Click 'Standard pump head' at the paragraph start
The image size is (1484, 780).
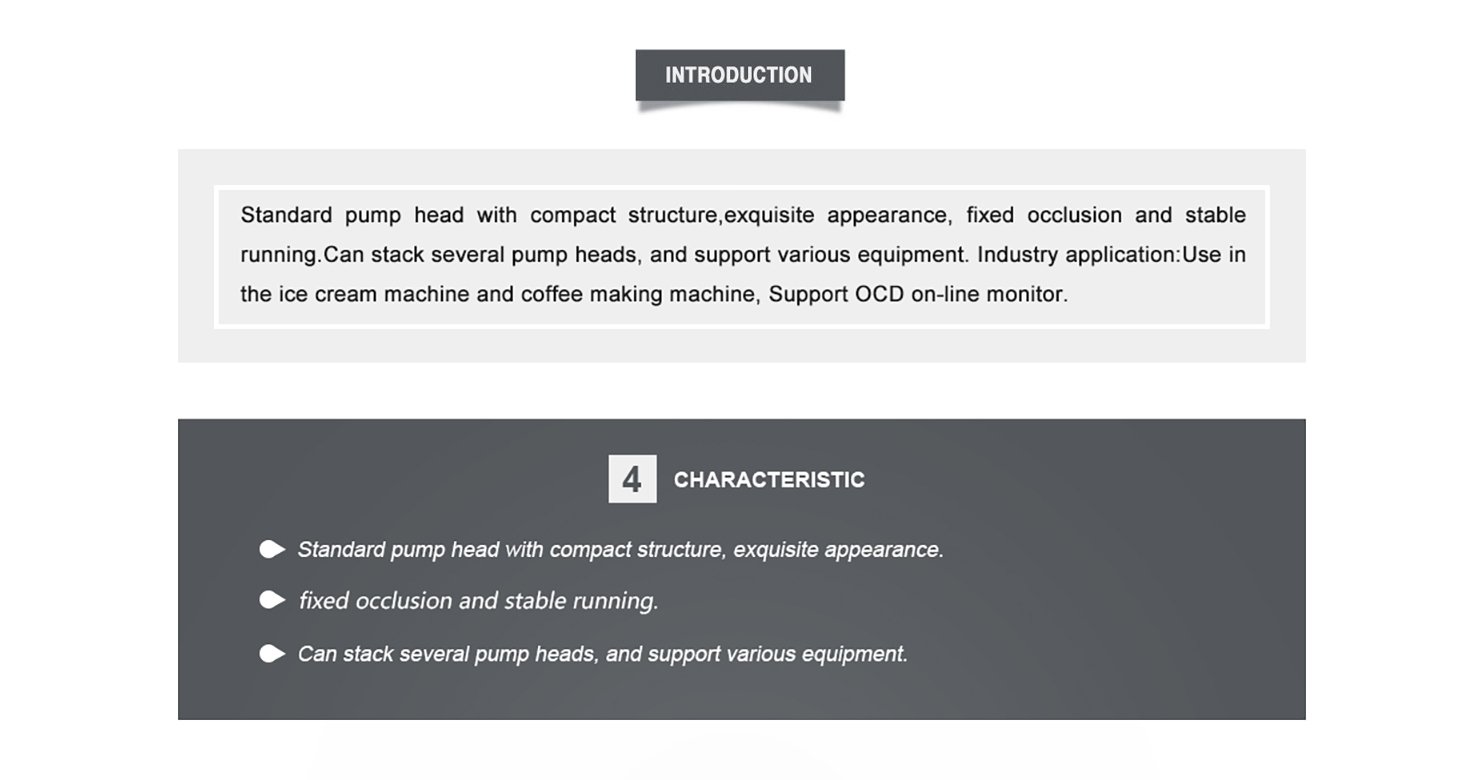[x=352, y=215]
